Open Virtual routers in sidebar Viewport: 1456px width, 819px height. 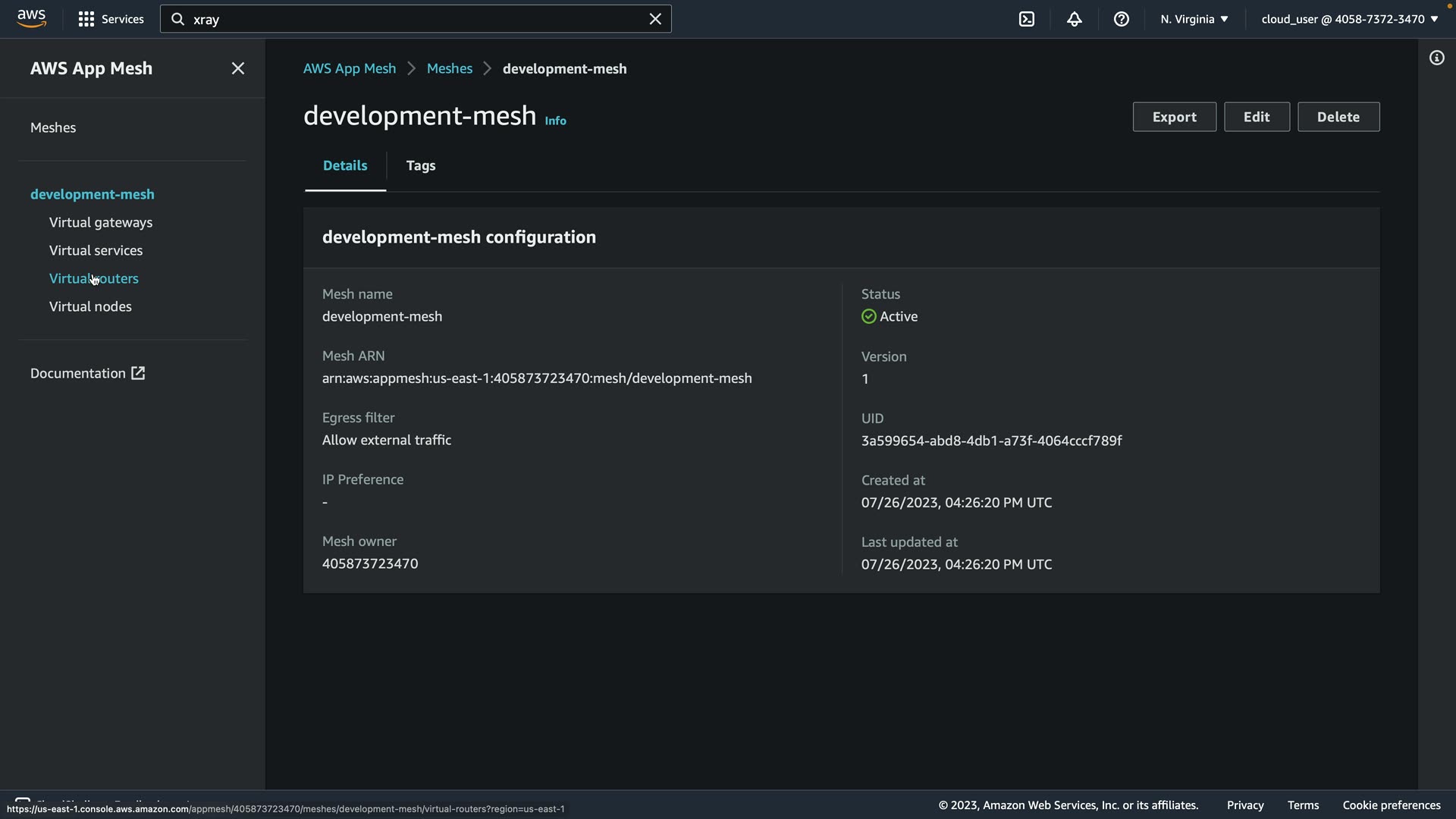click(94, 278)
